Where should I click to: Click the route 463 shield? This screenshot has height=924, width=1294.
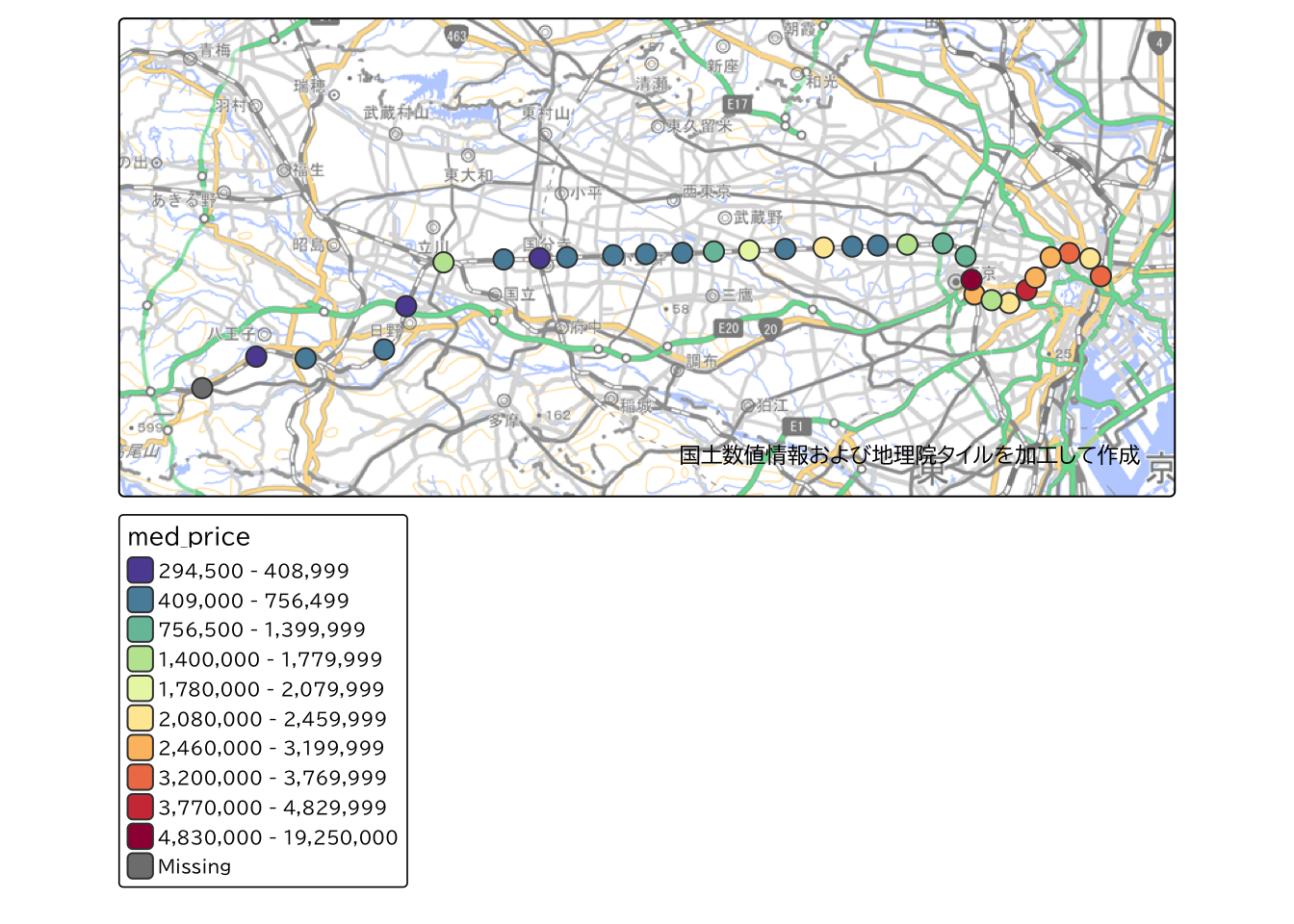coord(455,37)
